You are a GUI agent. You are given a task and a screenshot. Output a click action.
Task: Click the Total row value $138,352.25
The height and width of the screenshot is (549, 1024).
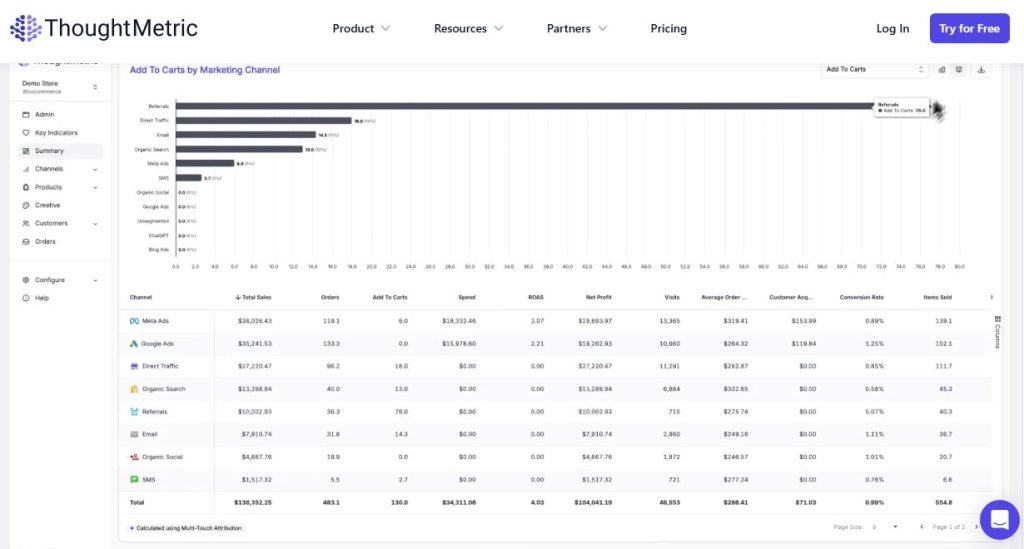pos(253,503)
